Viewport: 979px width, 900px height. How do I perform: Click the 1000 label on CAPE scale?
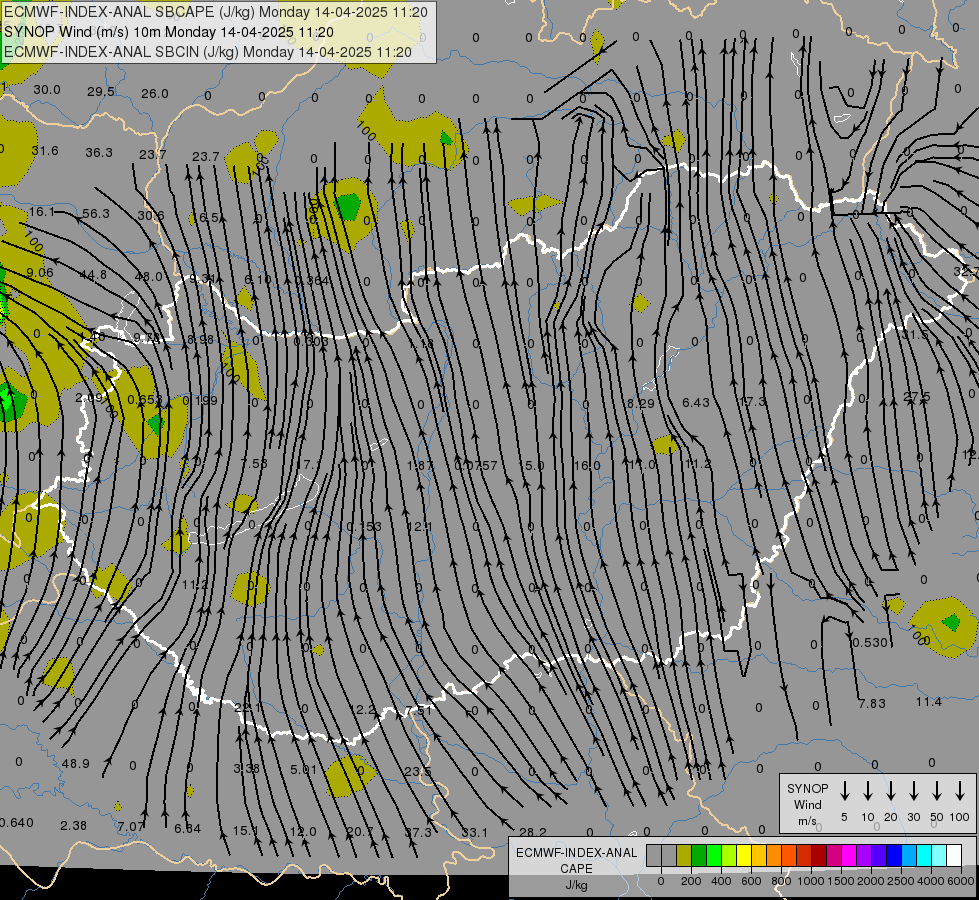pyautogui.click(x=810, y=881)
